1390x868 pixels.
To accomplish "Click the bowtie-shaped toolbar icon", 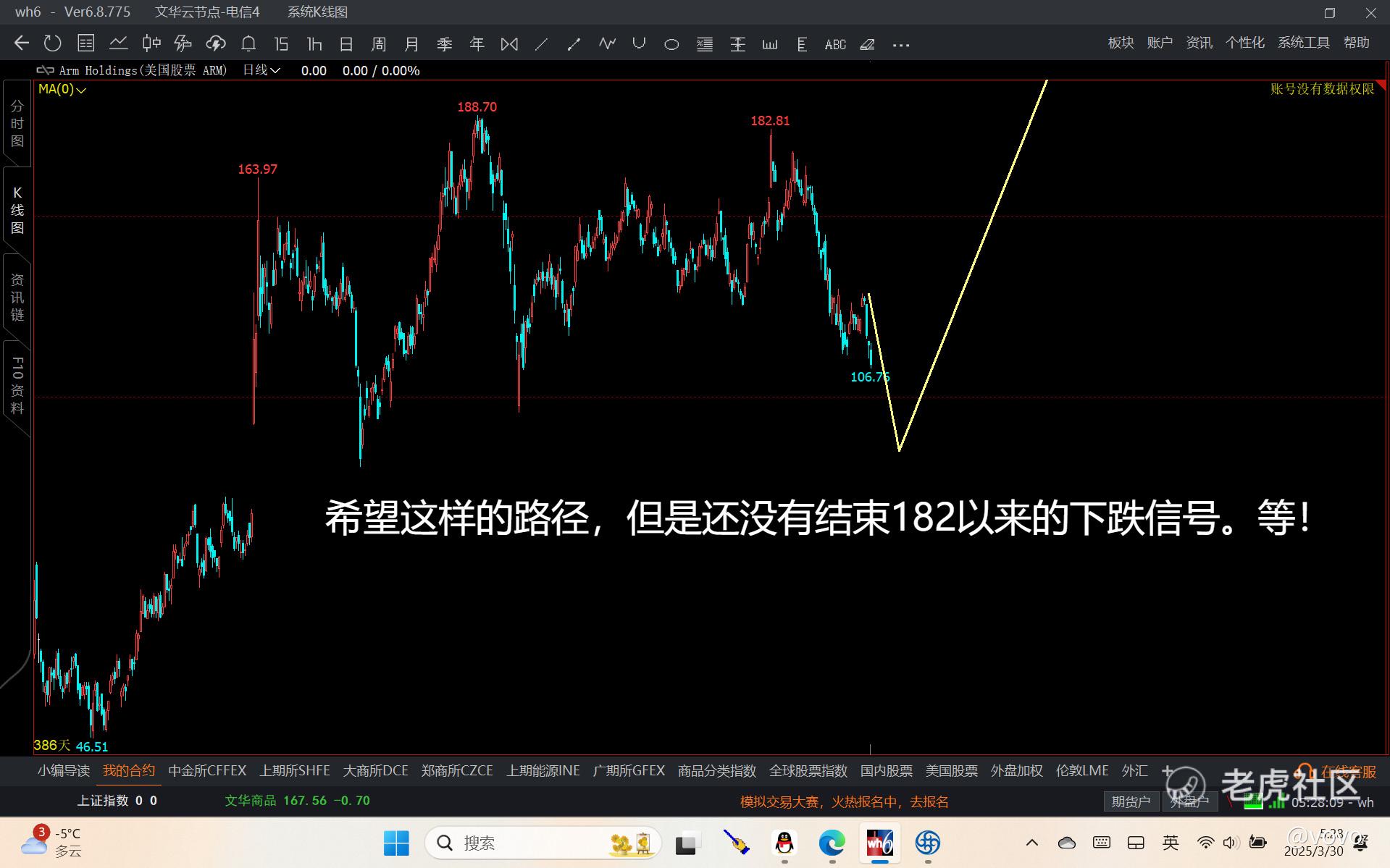I will point(509,44).
